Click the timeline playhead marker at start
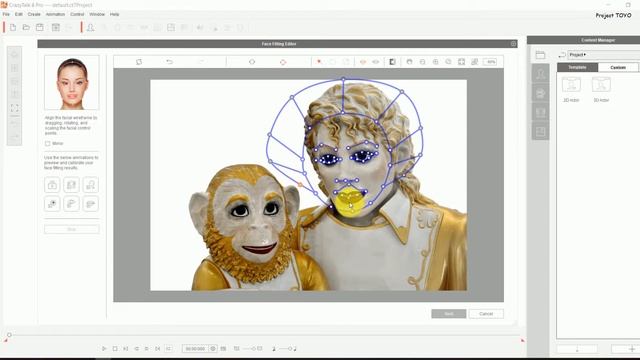Image resolution: width=640 pixels, height=360 pixels. (9, 335)
